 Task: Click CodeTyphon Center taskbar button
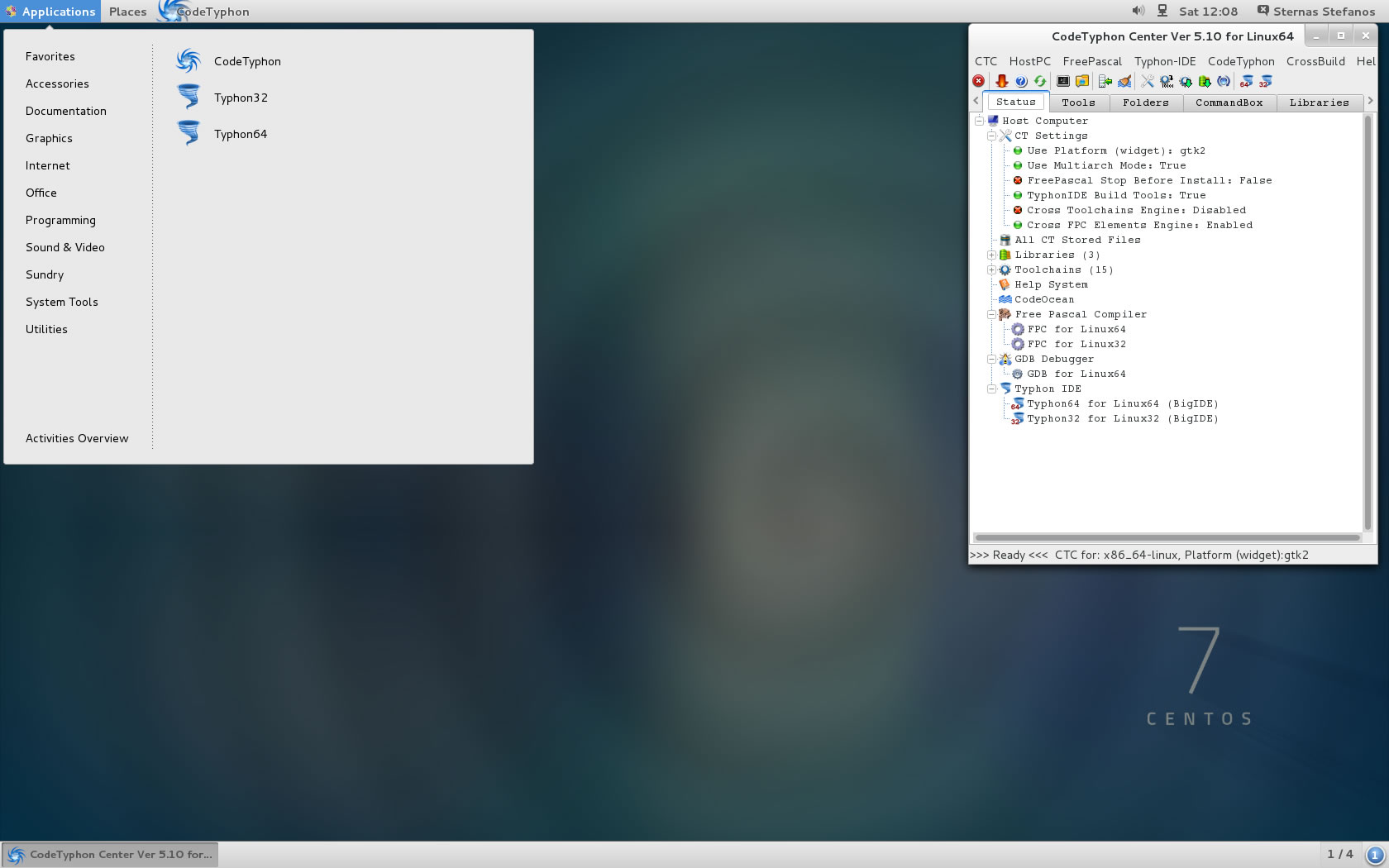point(110,855)
